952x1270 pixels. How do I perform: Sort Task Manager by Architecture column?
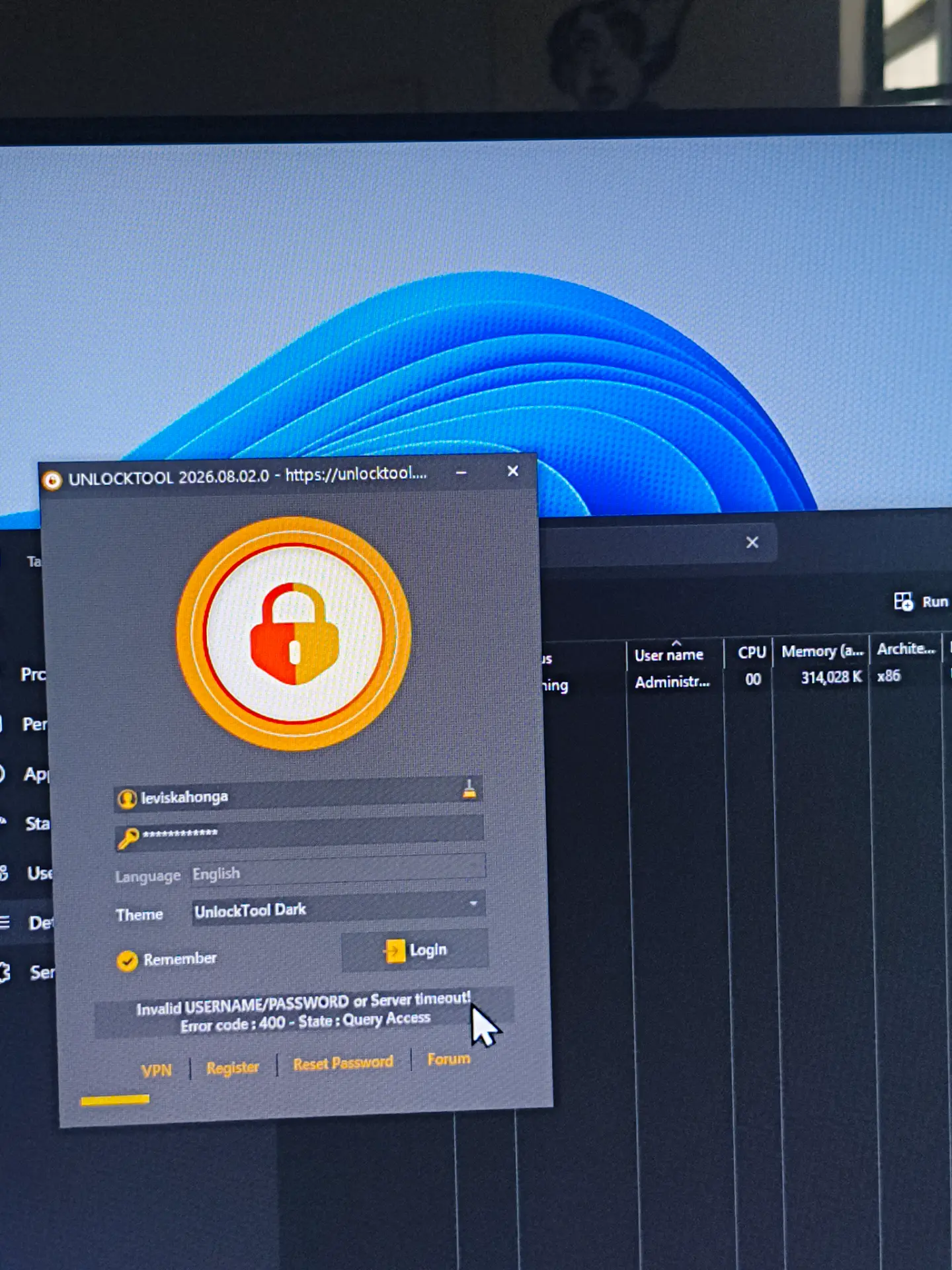coord(906,649)
